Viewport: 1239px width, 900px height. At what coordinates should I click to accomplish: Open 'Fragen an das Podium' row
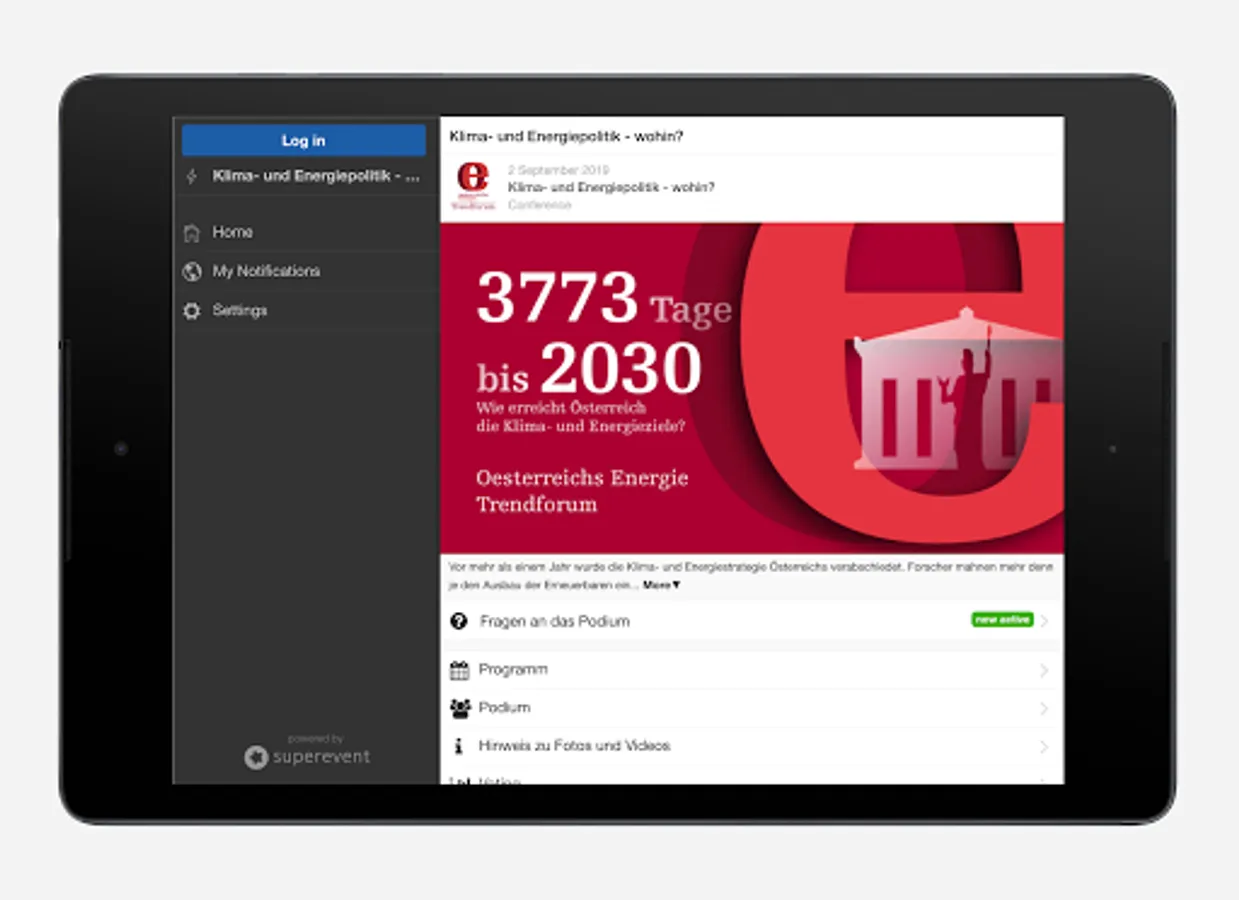[752, 621]
